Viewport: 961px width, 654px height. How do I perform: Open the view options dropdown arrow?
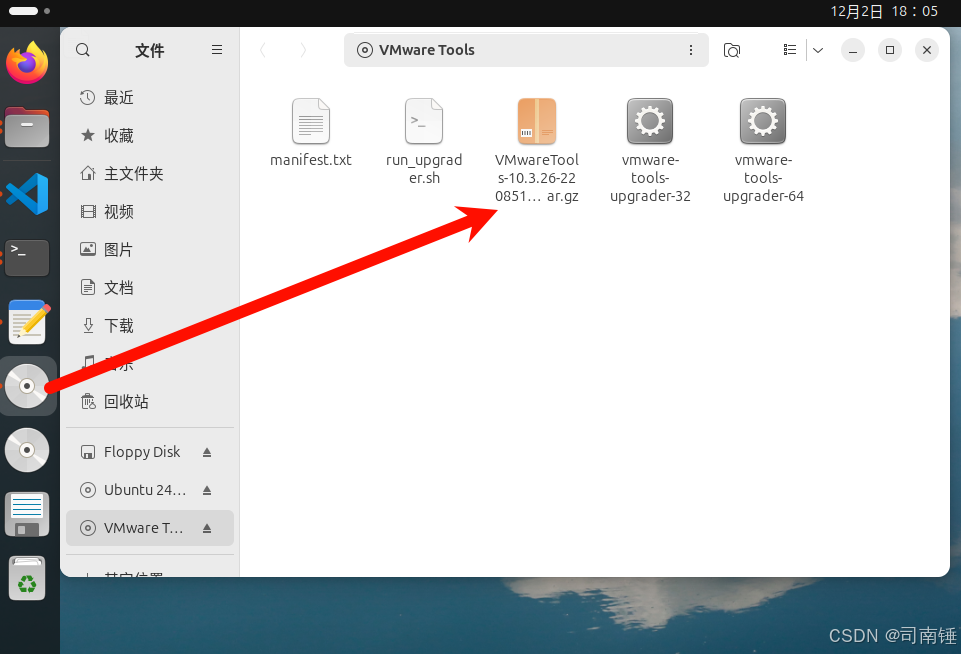(818, 49)
